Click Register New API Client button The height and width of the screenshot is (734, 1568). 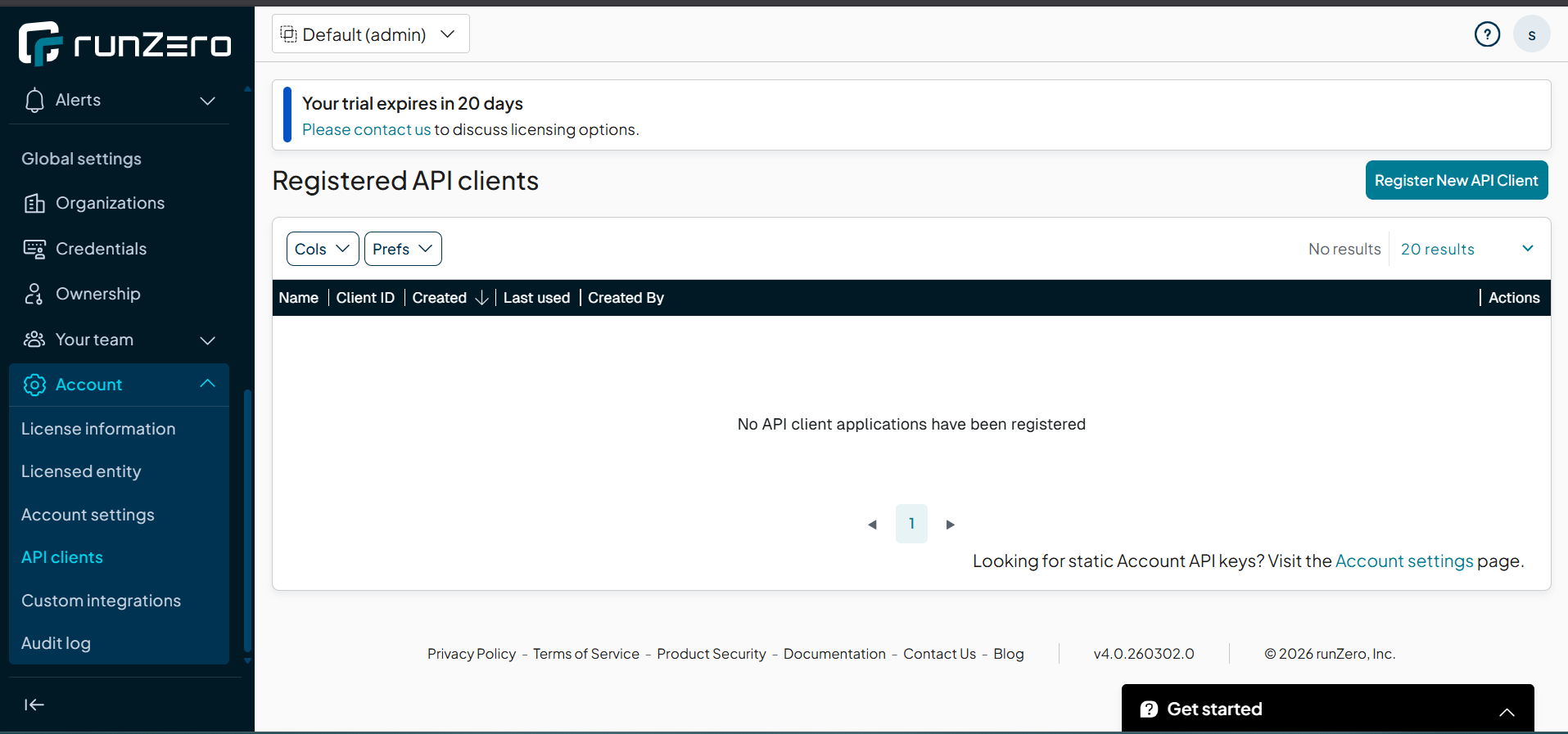click(1457, 180)
